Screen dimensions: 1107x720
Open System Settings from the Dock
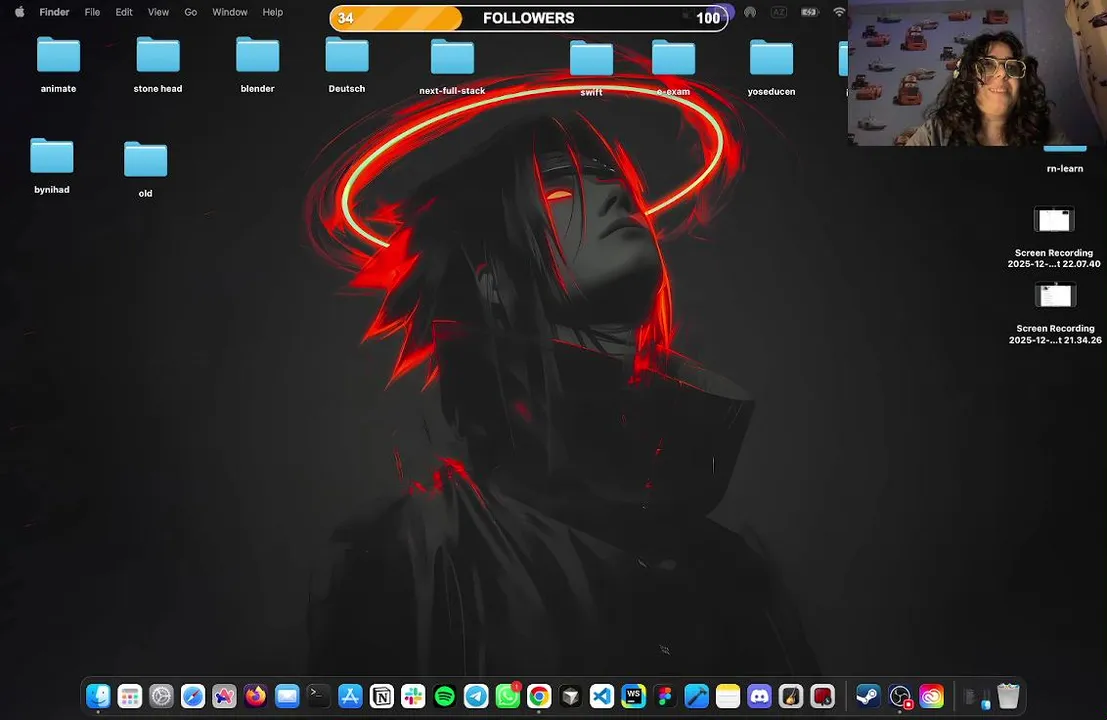coord(161,697)
